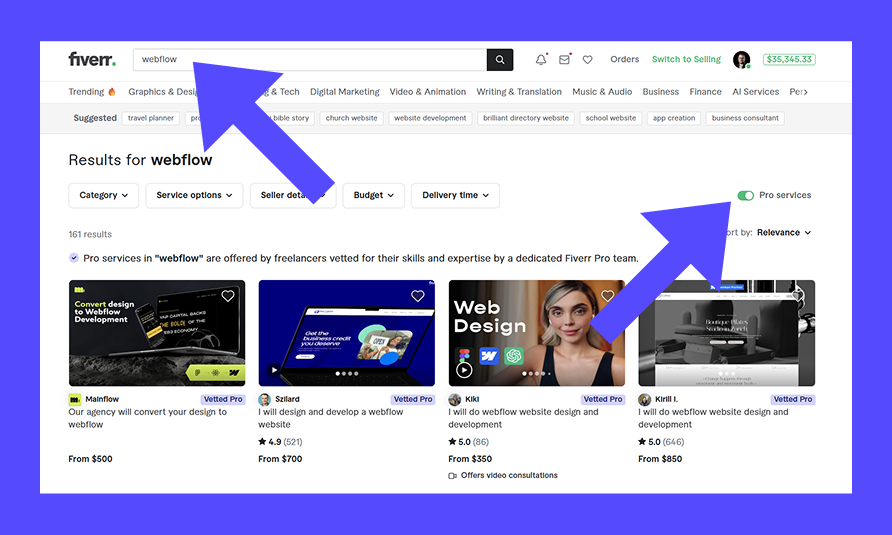
Task: Open the Trending category menu
Action: pos(92,92)
